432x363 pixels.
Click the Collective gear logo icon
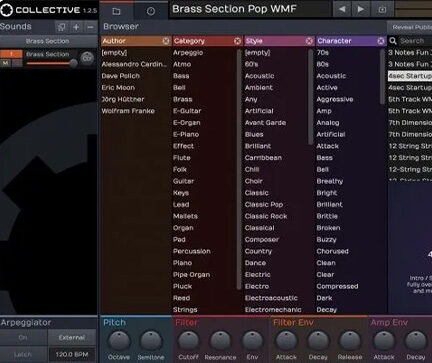(6, 10)
